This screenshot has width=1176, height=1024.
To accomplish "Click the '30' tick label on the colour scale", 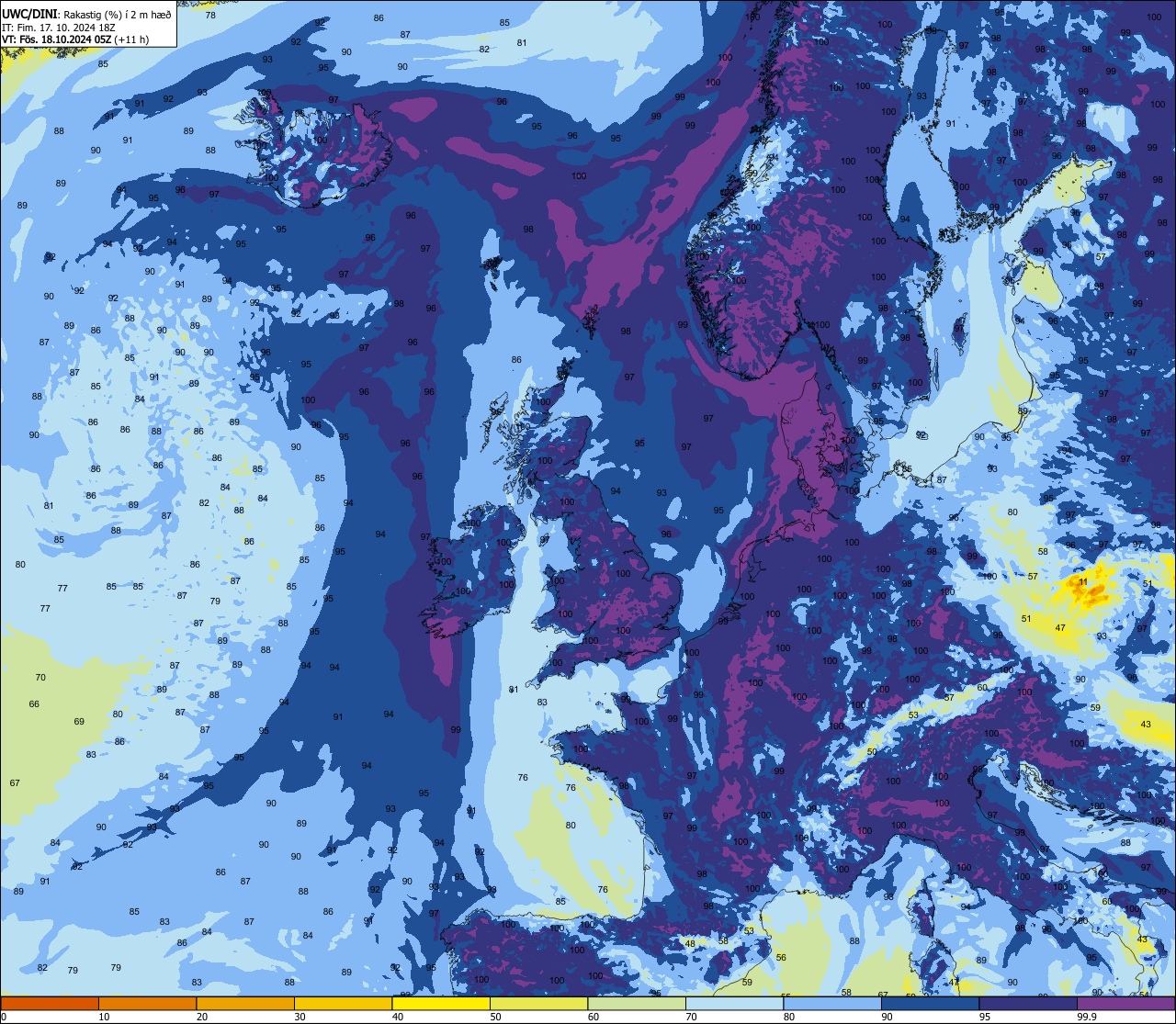I will click(x=300, y=1017).
